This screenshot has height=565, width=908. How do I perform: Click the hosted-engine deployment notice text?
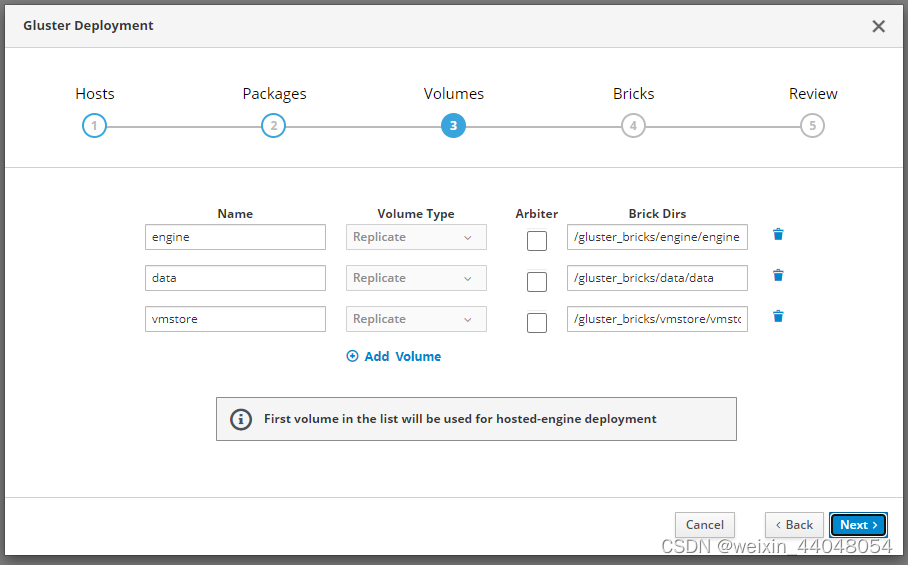pos(460,419)
